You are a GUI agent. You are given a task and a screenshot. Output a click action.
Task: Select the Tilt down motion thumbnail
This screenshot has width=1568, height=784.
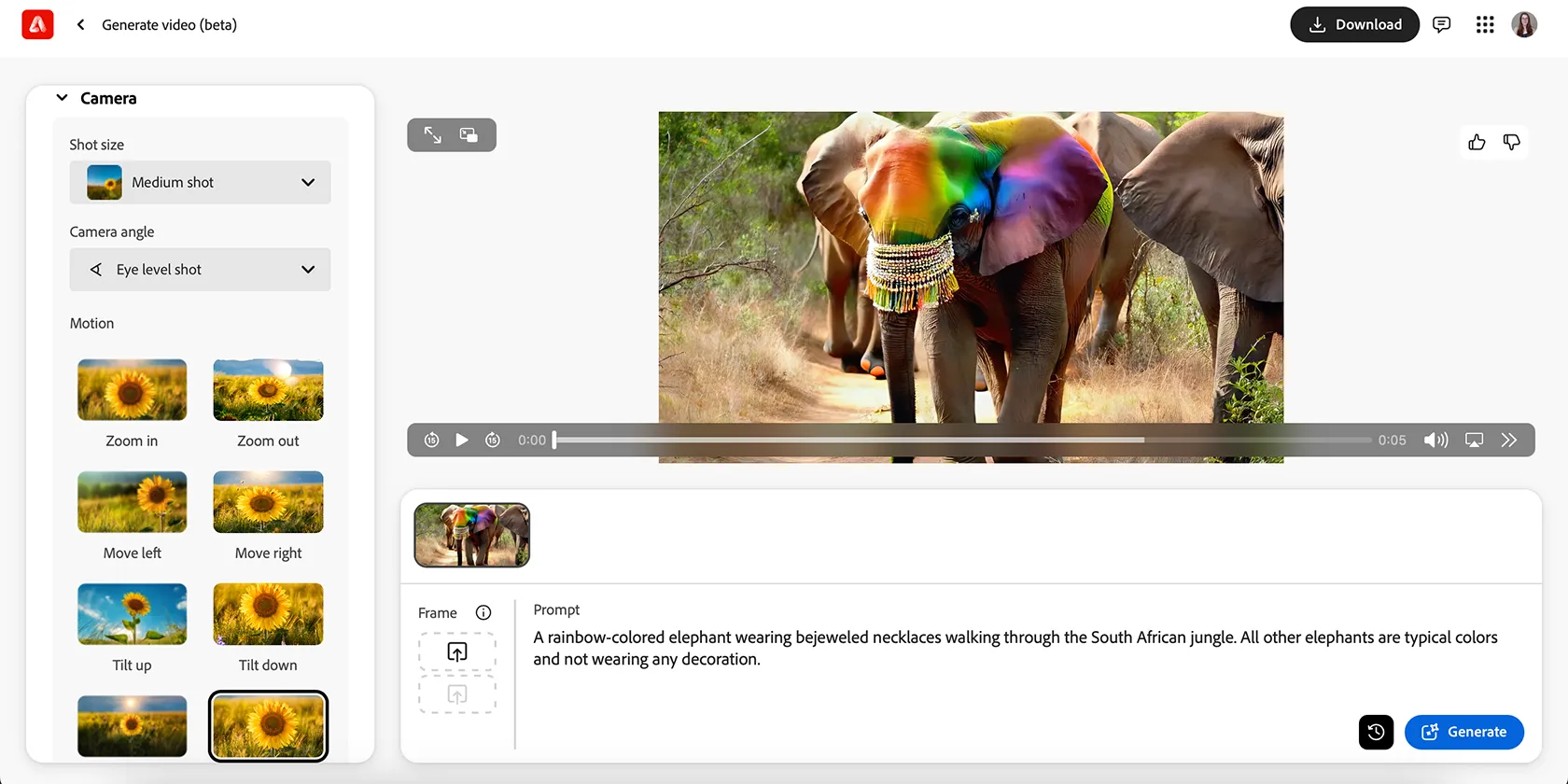[x=268, y=614]
